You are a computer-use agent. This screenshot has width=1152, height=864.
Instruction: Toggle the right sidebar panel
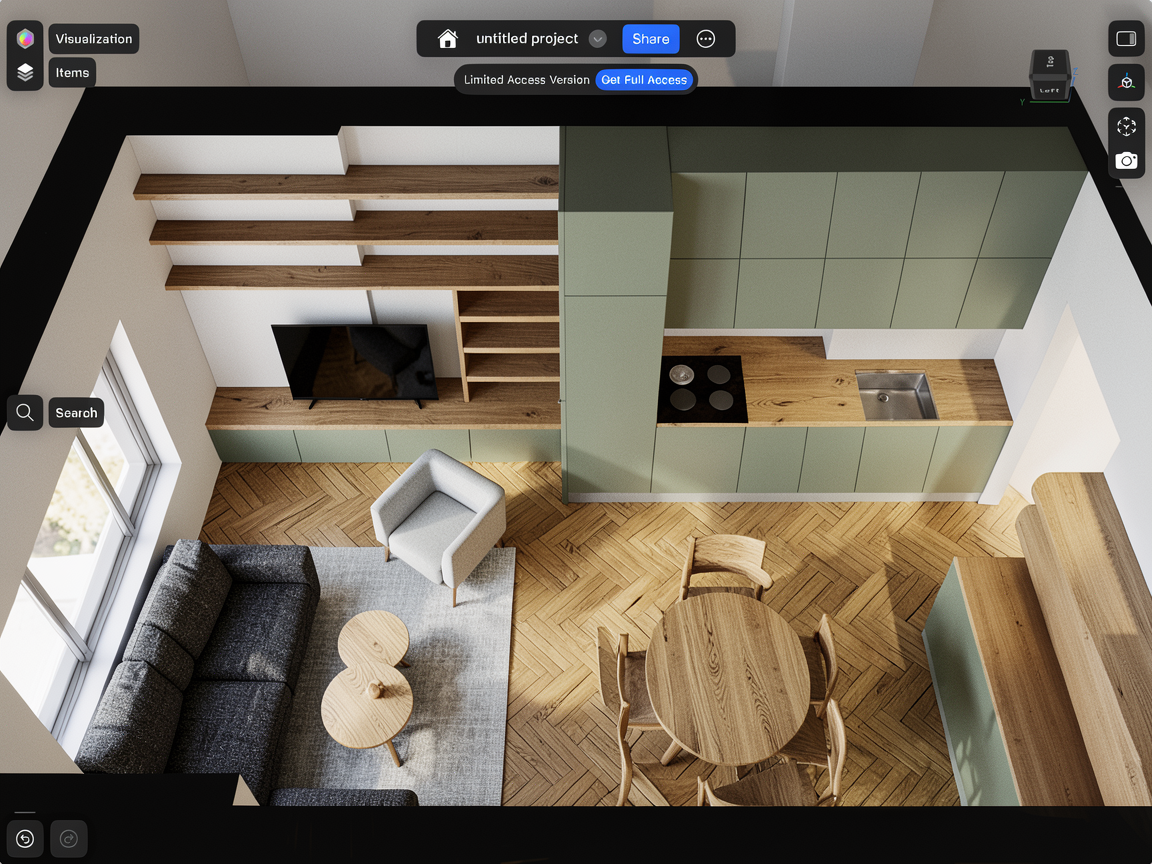(1127, 39)
